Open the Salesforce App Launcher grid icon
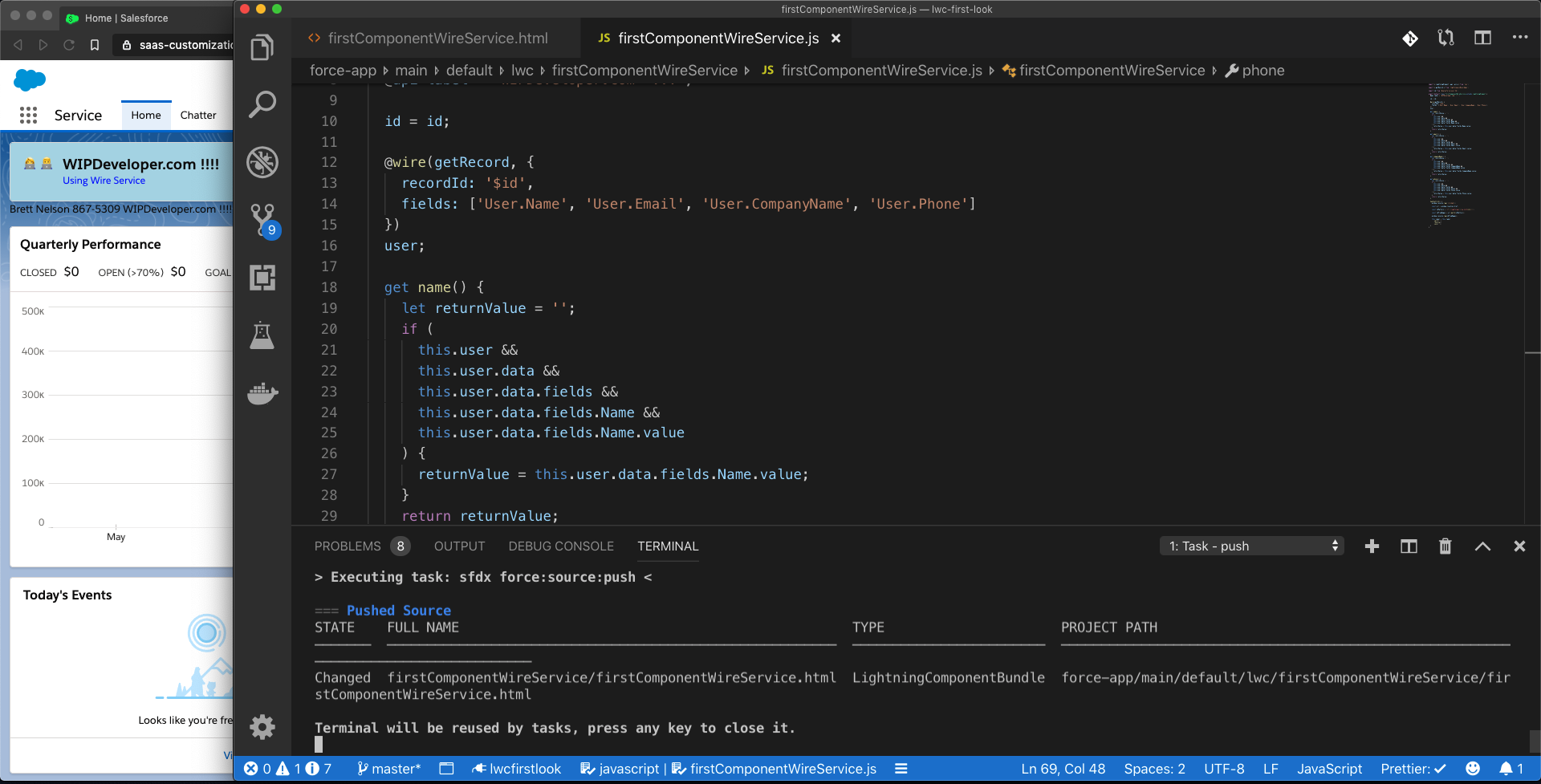Viewport: 1541px width, 784px height. (x=29, y=116)
